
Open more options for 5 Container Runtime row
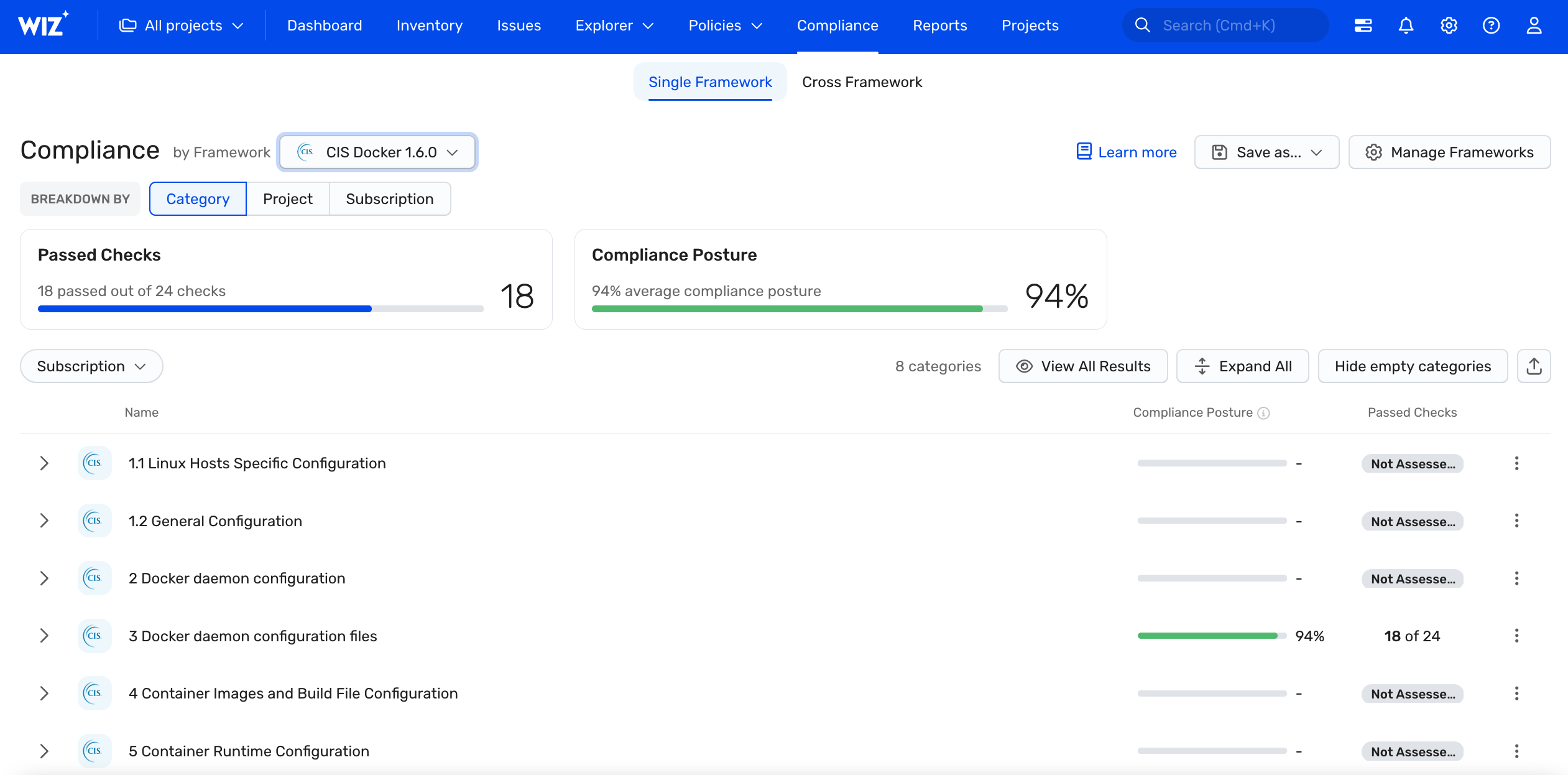tap(1516, 751)
